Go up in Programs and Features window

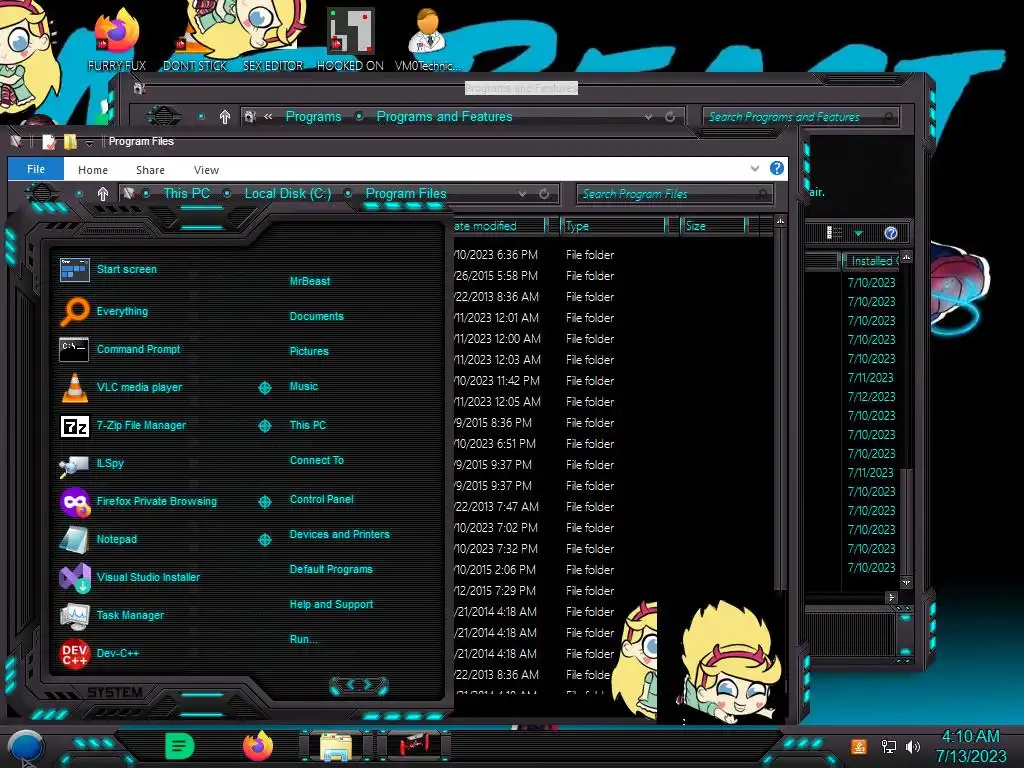click(225, 117)
